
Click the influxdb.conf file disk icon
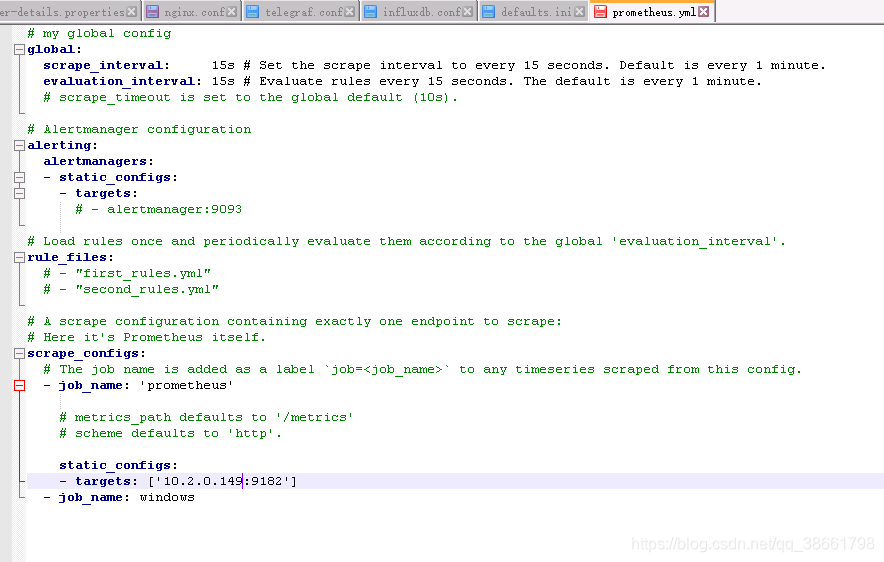[x=370, y=12]
